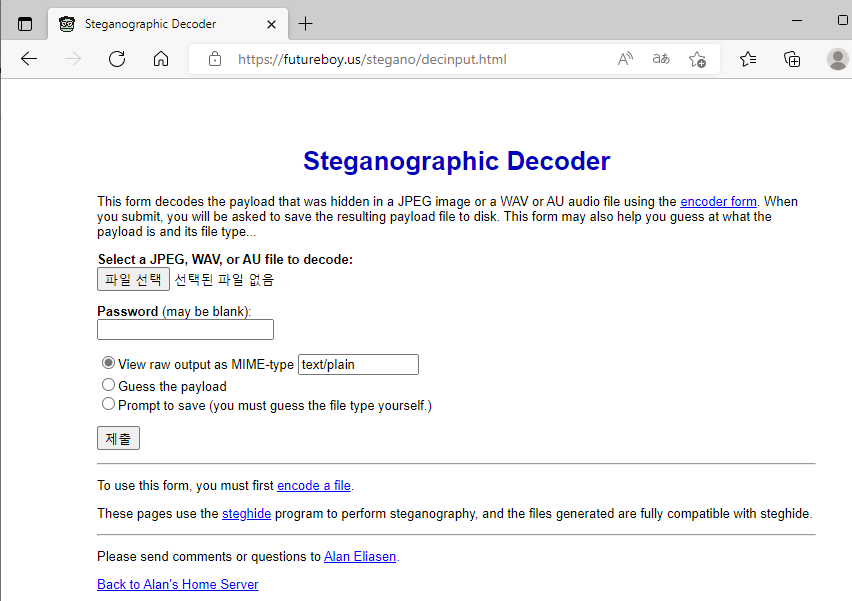Maximize the browser window
The image size is (852, 601).
coord(843,20)
